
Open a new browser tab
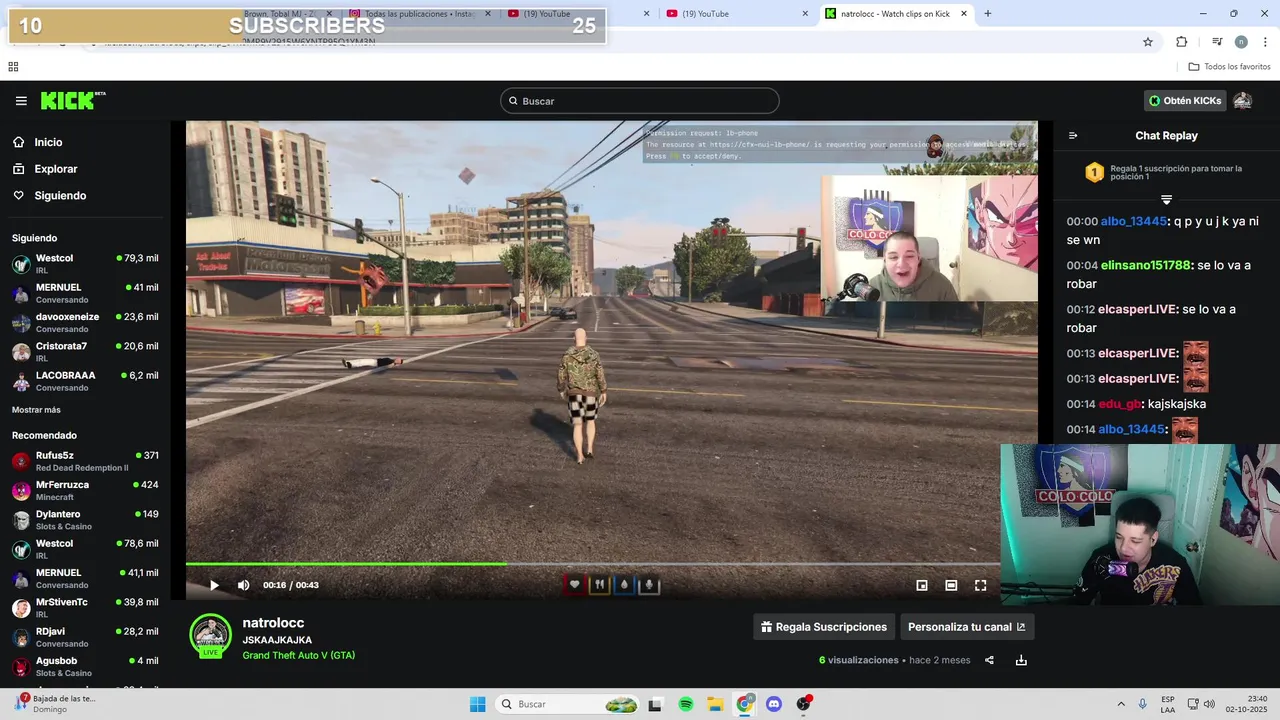coord(988,14)
